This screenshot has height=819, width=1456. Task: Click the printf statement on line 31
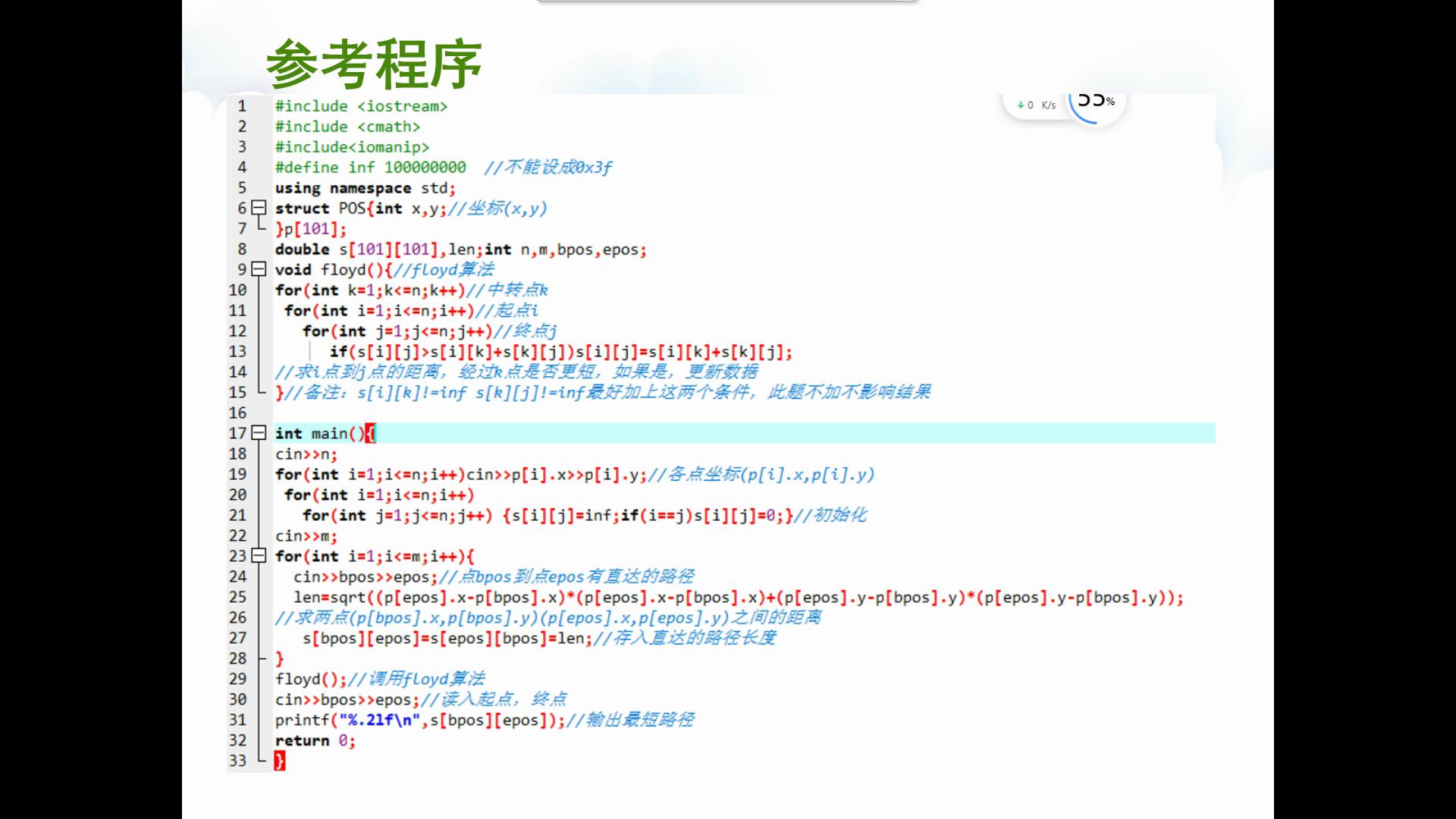click(419, 720)
